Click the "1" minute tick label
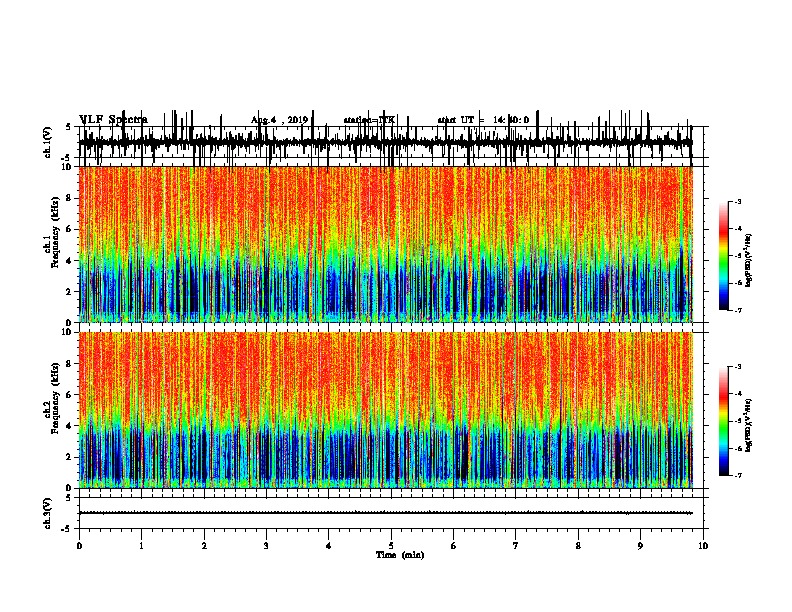This screenshot has width=792, height=612. click(x=141, y=546)
